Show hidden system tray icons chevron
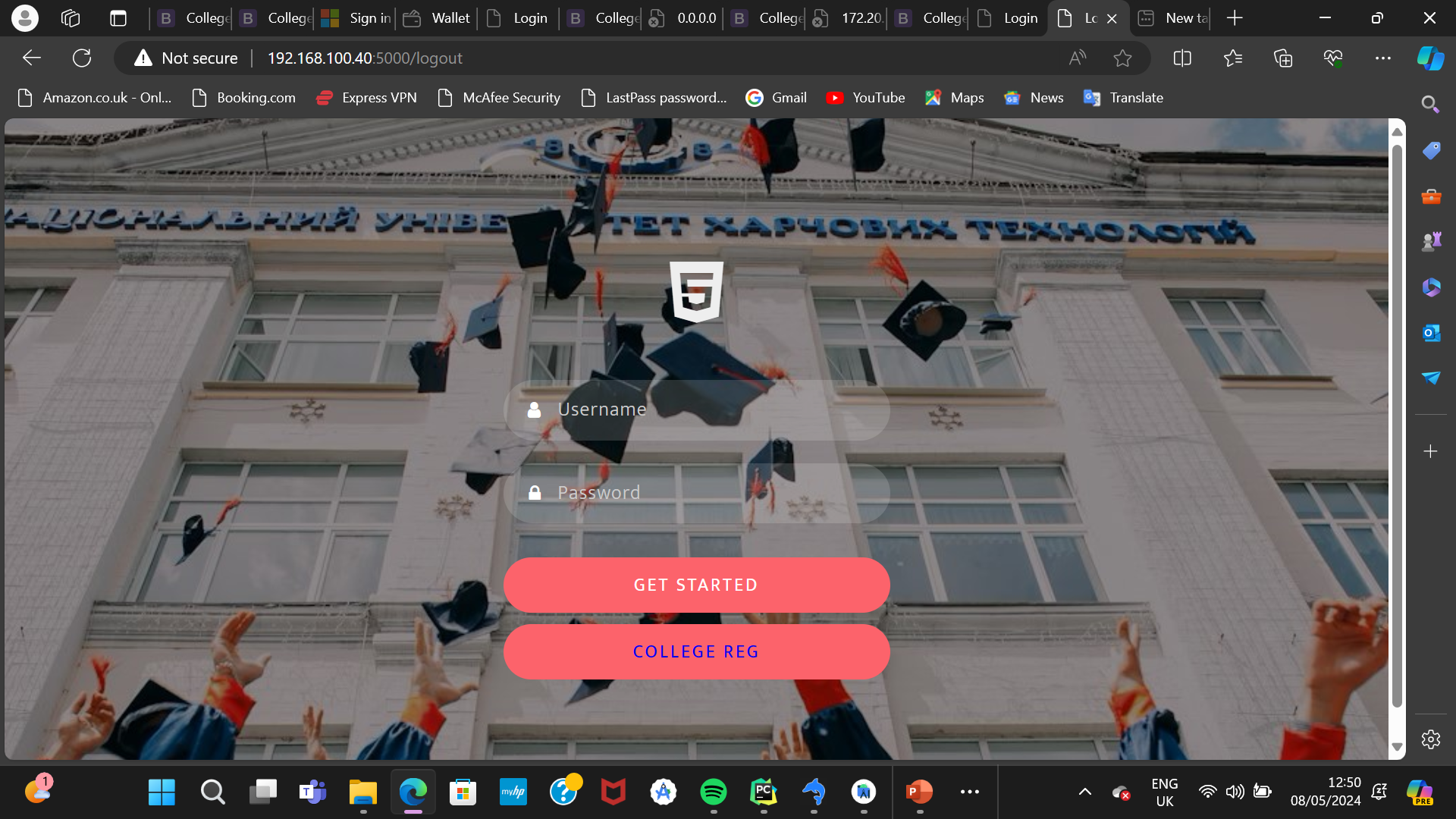1456x819 pixels. pos(1084,792)
